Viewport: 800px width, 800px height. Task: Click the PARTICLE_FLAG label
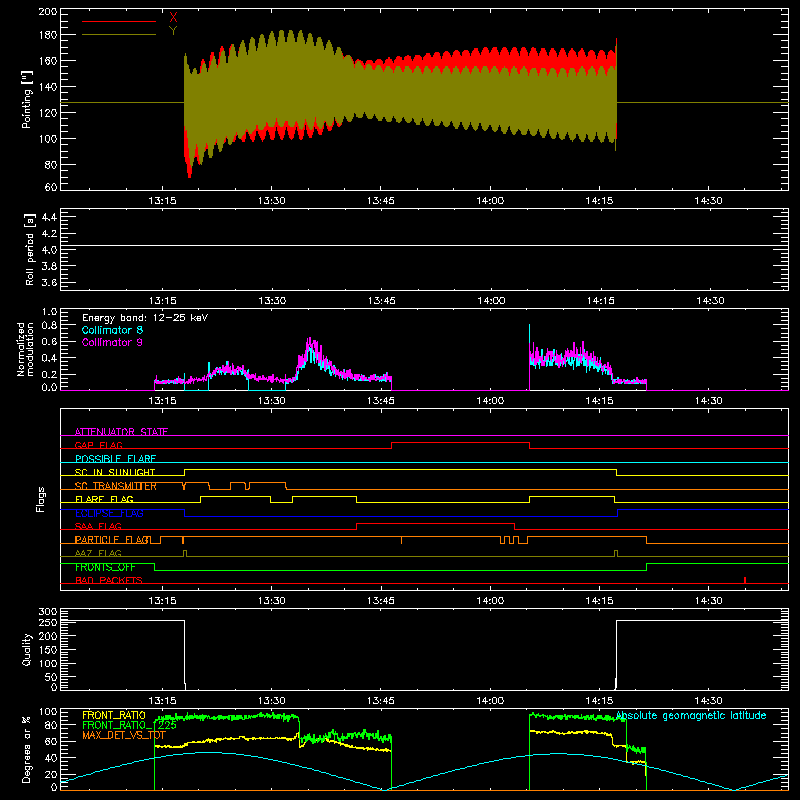(113, 540)
